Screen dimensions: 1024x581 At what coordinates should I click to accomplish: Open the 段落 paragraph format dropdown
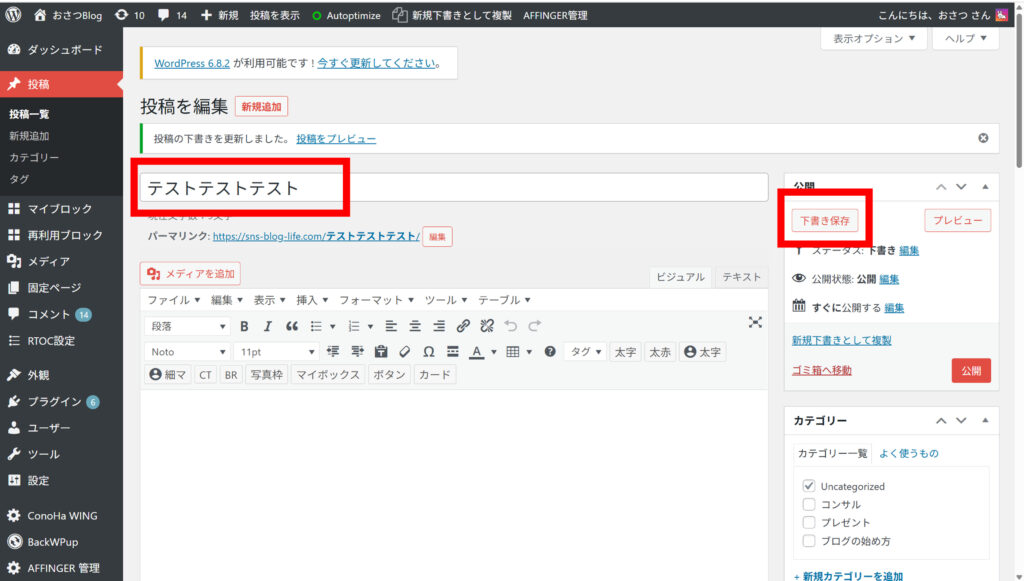pyautogui.click(x=187, y=326)
